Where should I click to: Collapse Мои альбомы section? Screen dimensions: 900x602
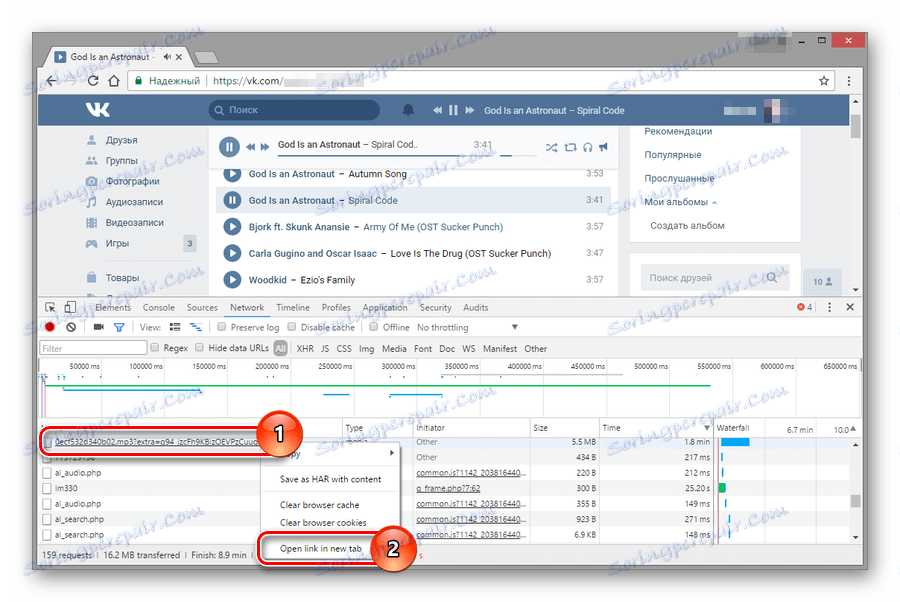715,203
